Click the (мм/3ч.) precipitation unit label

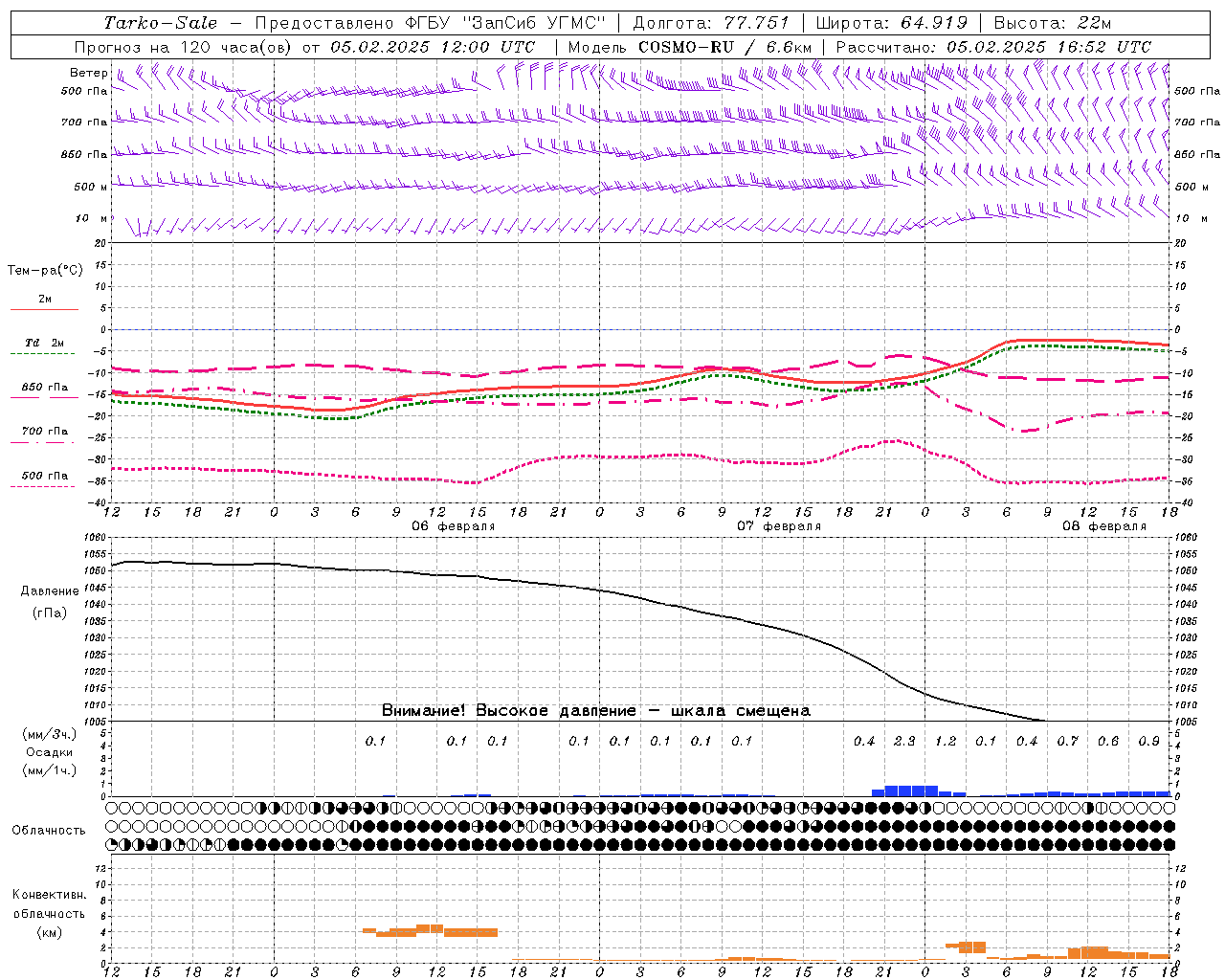(49, 735)
